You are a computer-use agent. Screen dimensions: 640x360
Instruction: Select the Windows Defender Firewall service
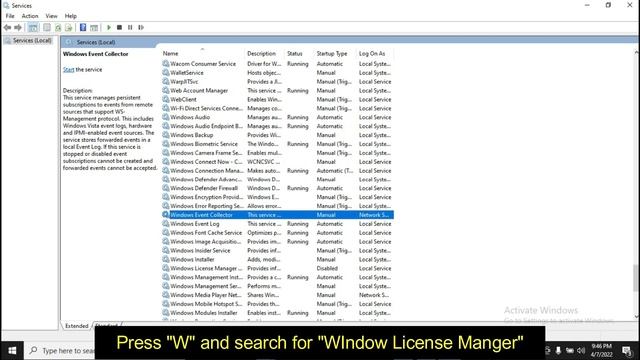(x=278, y=188)
